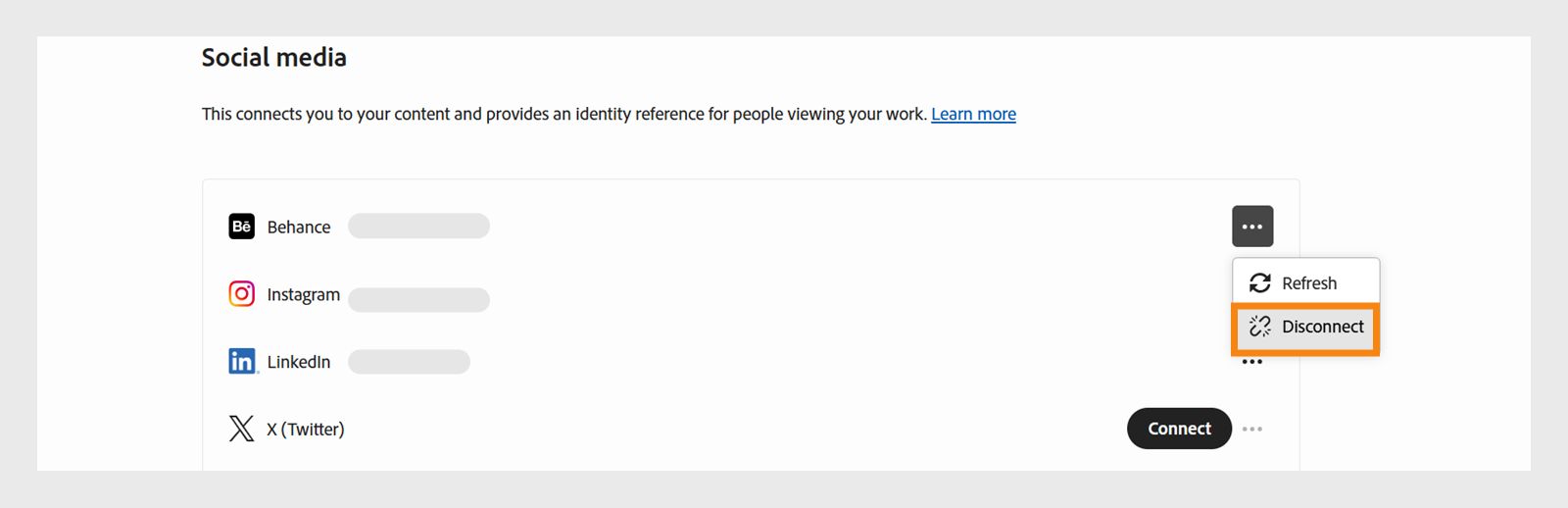This screenshot has width=1568, height=508.
Task: Open the Learn more link
Action: tap(973, 114)
